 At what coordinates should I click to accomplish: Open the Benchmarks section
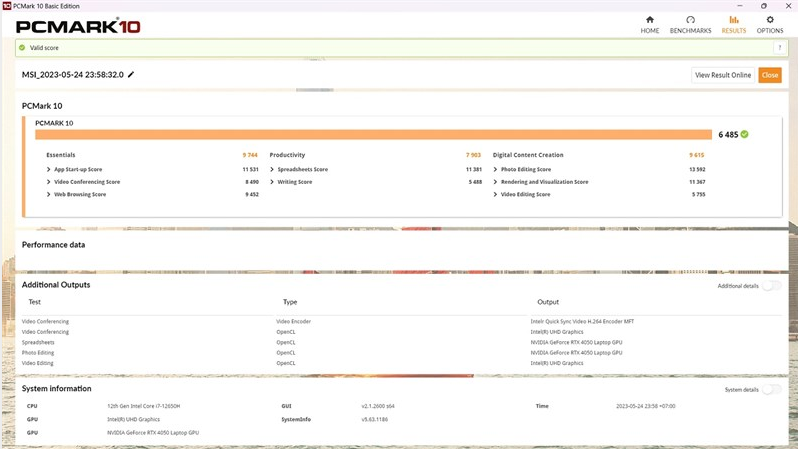[690, 24]
